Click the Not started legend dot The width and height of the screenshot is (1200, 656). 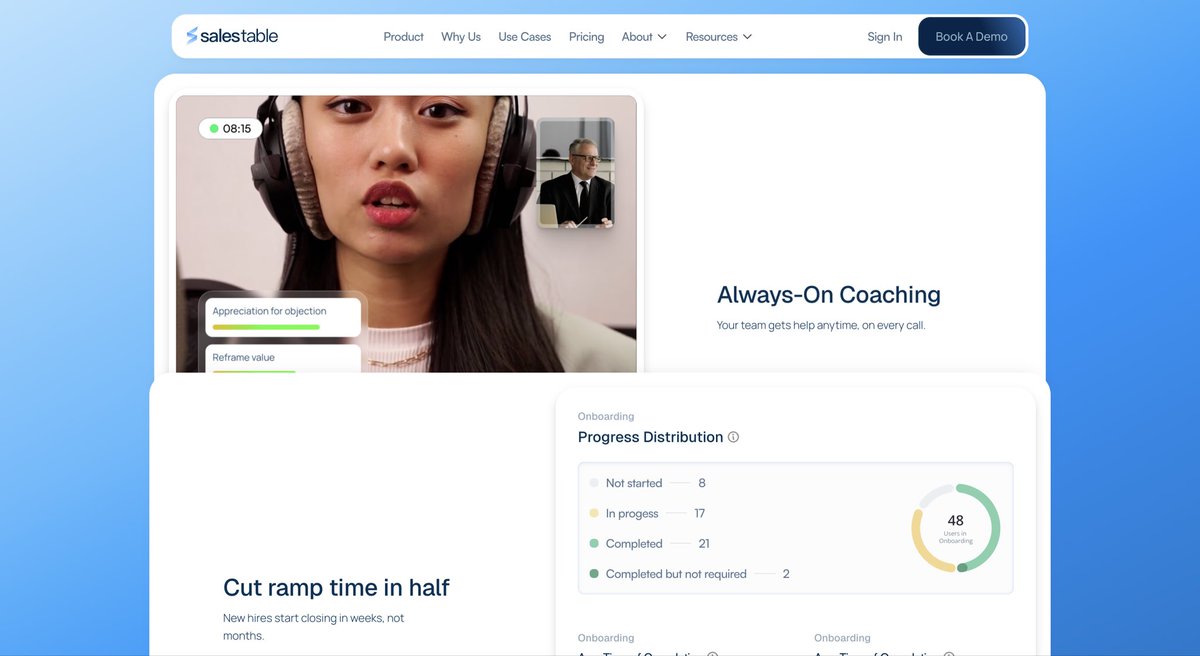pos(594,483)
